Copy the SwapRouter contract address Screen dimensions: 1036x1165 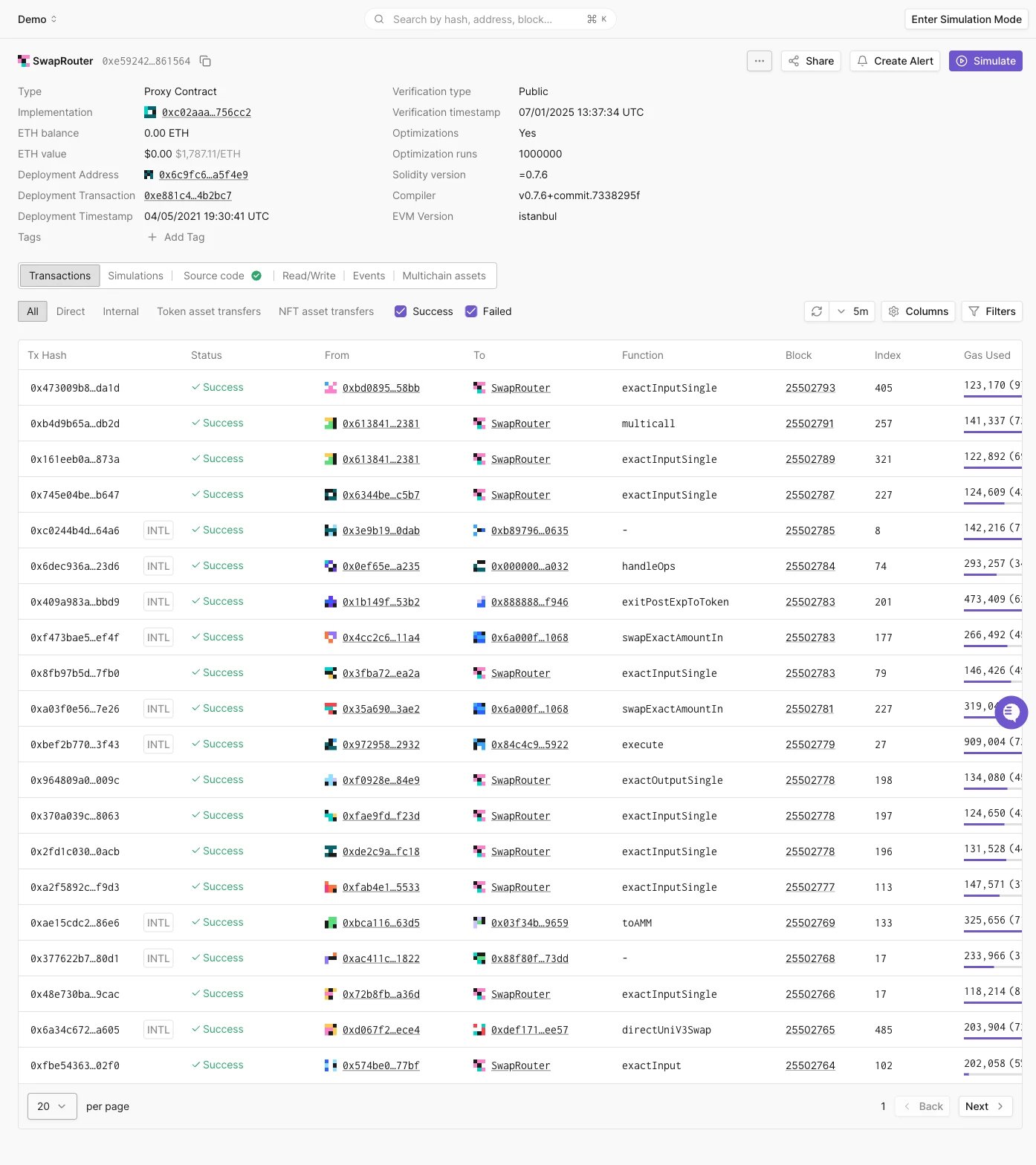pyautogui.click(x=206, y=61)
